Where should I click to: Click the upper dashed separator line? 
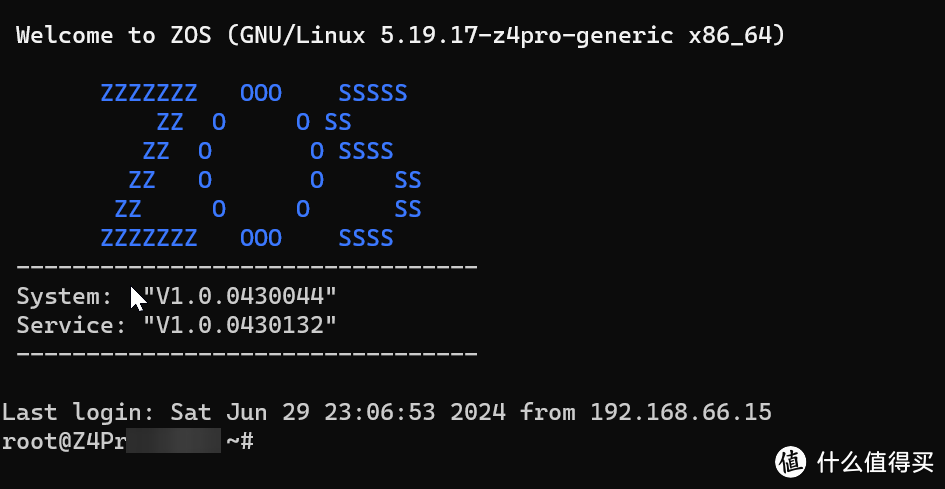[246, 268]
